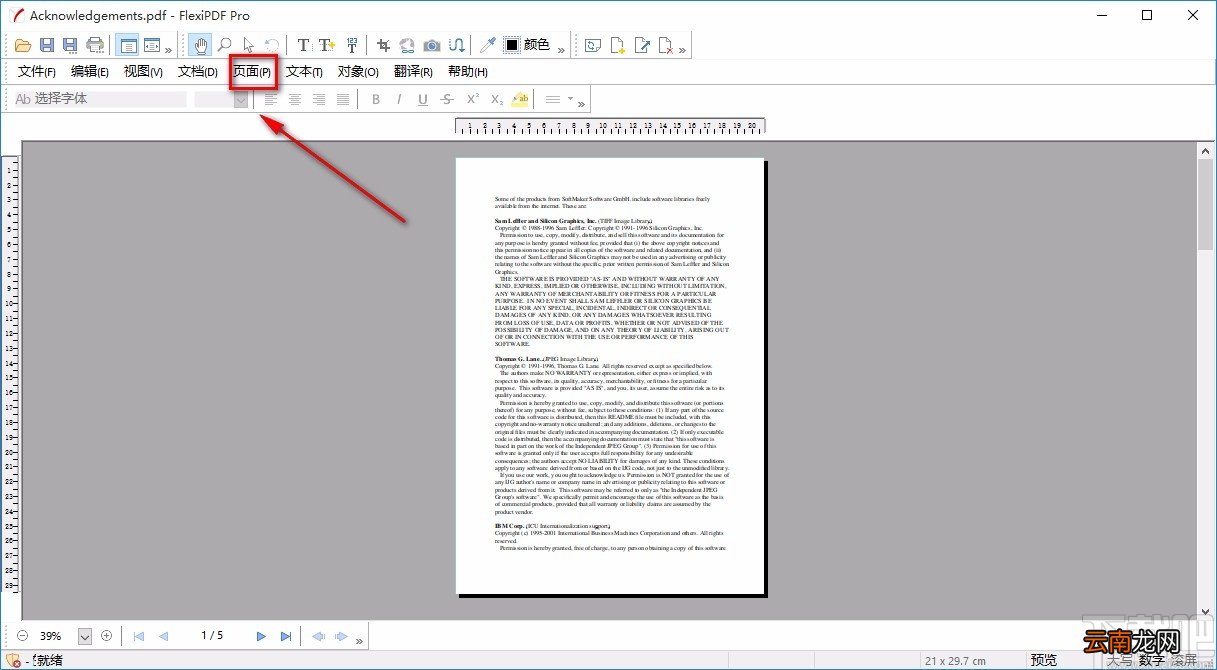Click the black 颜色 color swatch
Viewport: 1217px width, 670px height.
(x=511, y=45)
